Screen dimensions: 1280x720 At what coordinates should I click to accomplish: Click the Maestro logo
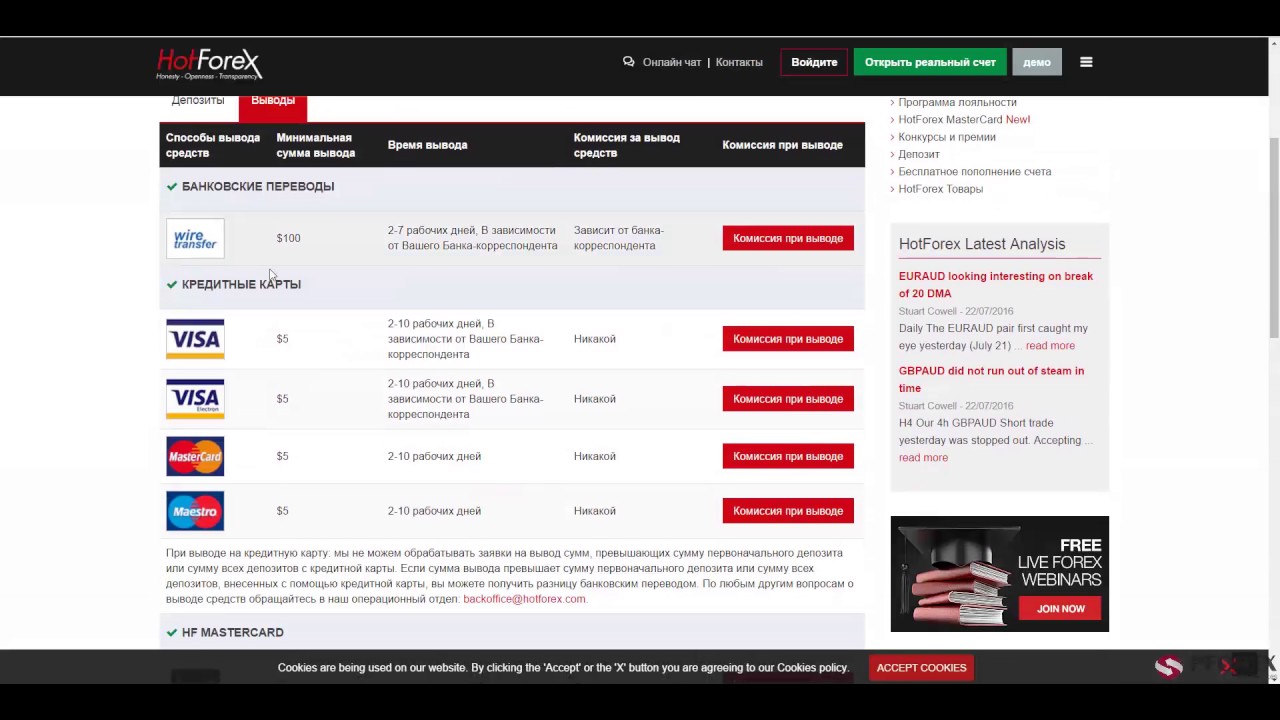point(195,511)
